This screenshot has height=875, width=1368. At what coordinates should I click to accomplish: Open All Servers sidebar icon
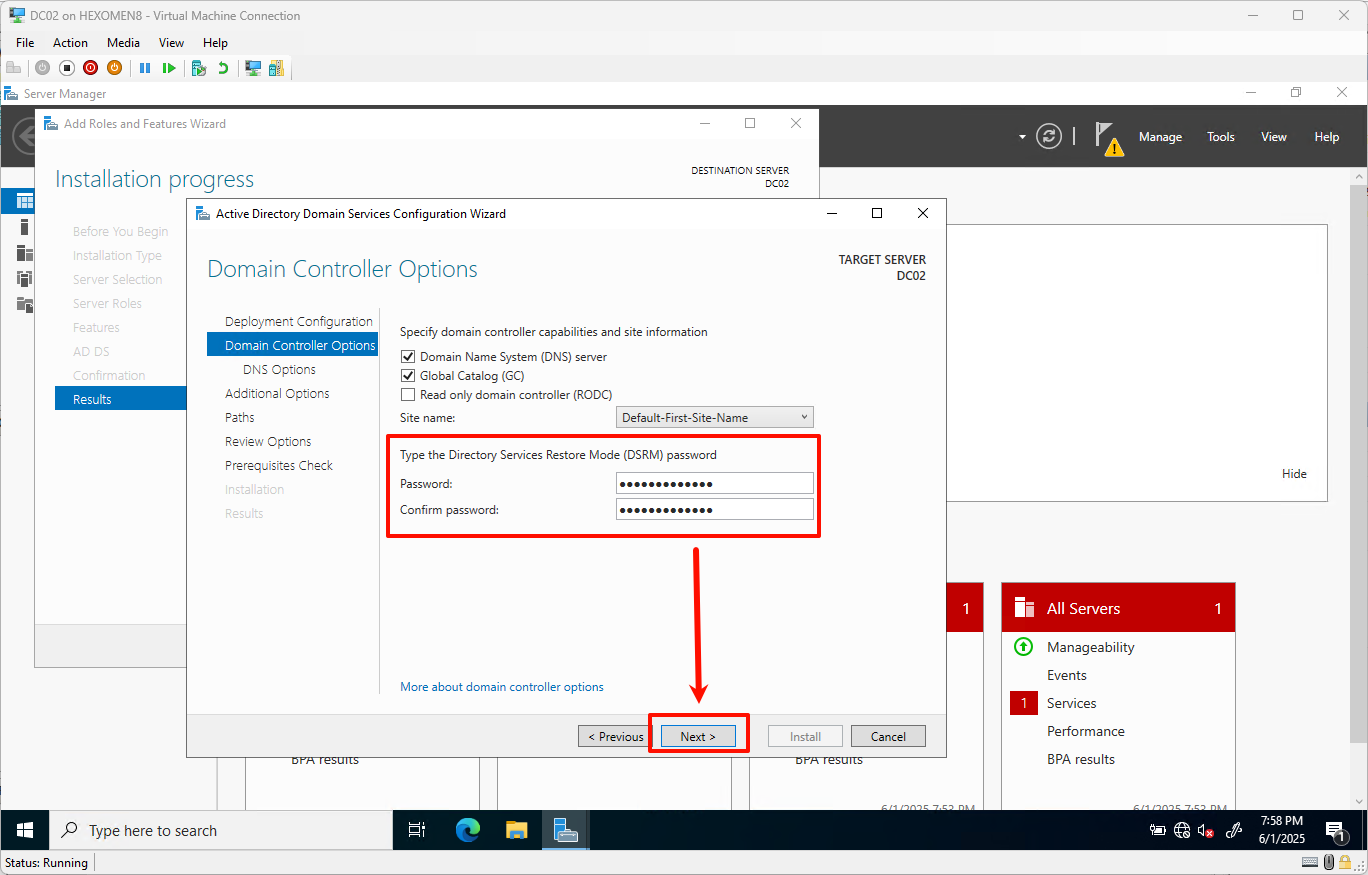pos(24,253)
